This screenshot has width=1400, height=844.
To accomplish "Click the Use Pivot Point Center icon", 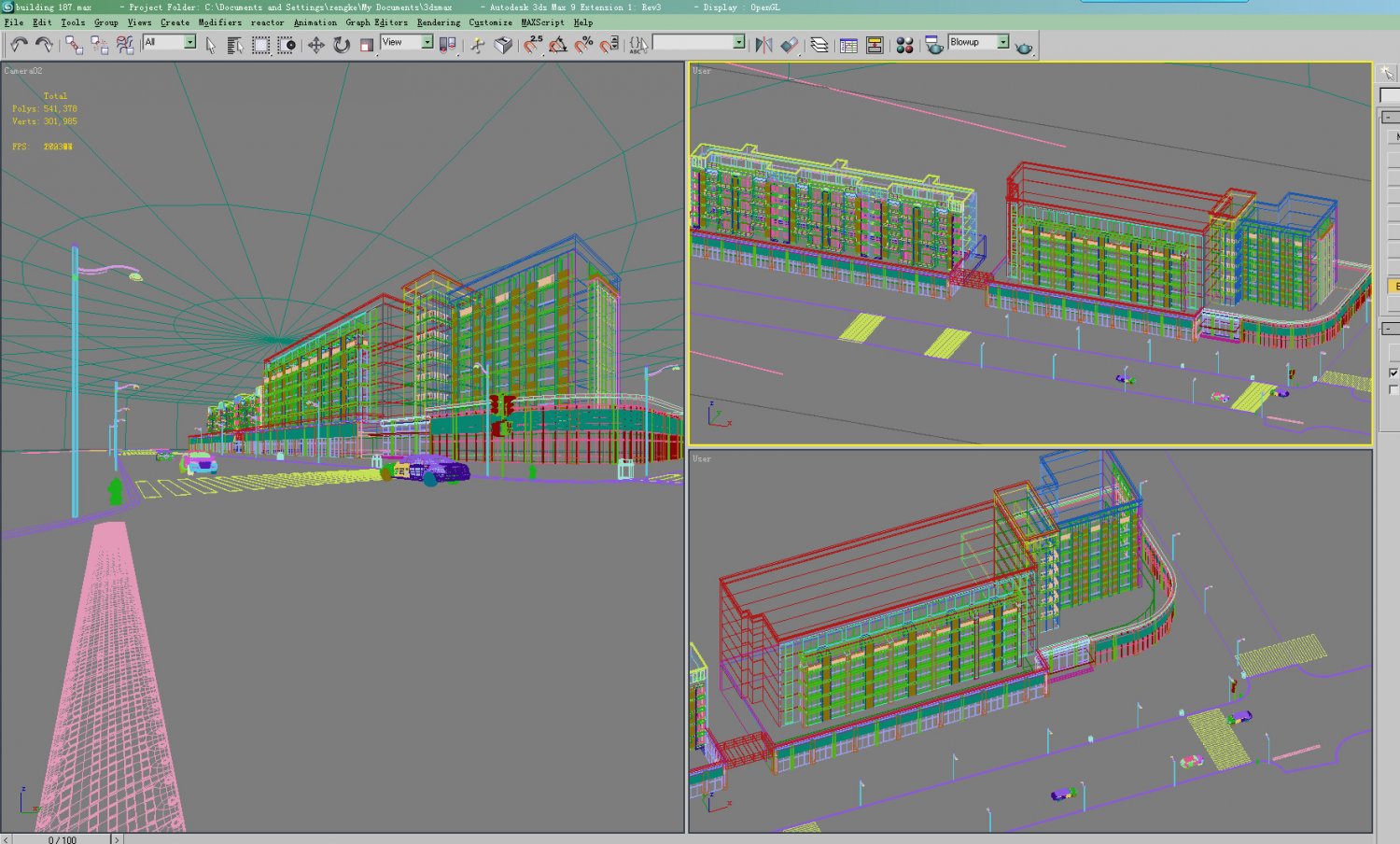I will (449, 45).
